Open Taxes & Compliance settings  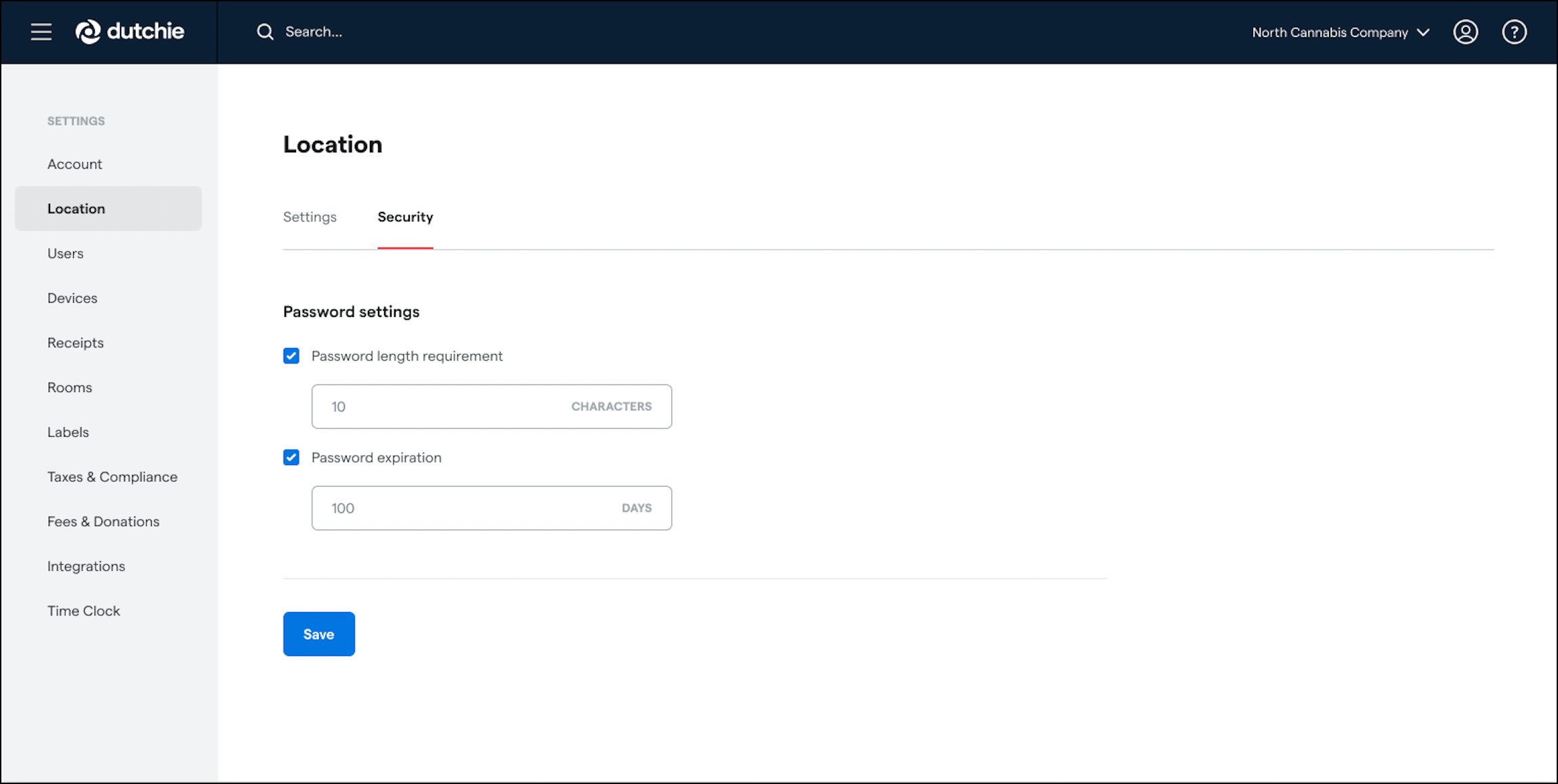coord(112,476)
